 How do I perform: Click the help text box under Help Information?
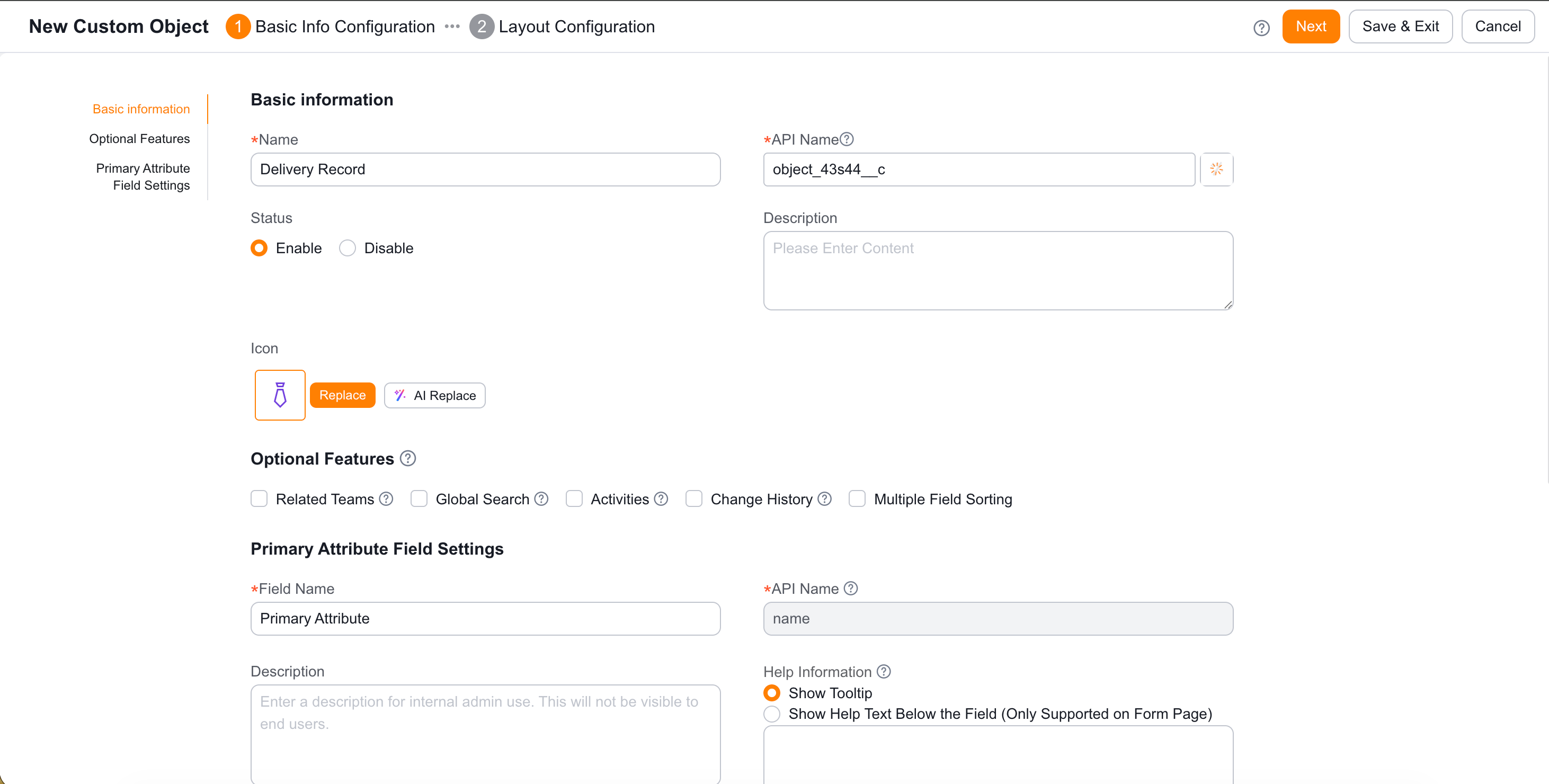[x=998, y=754]
